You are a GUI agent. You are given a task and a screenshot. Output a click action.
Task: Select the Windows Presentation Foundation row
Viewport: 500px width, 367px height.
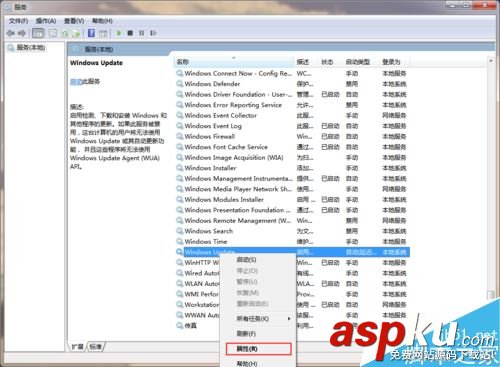pyautogui.click(x=292, y=210)
